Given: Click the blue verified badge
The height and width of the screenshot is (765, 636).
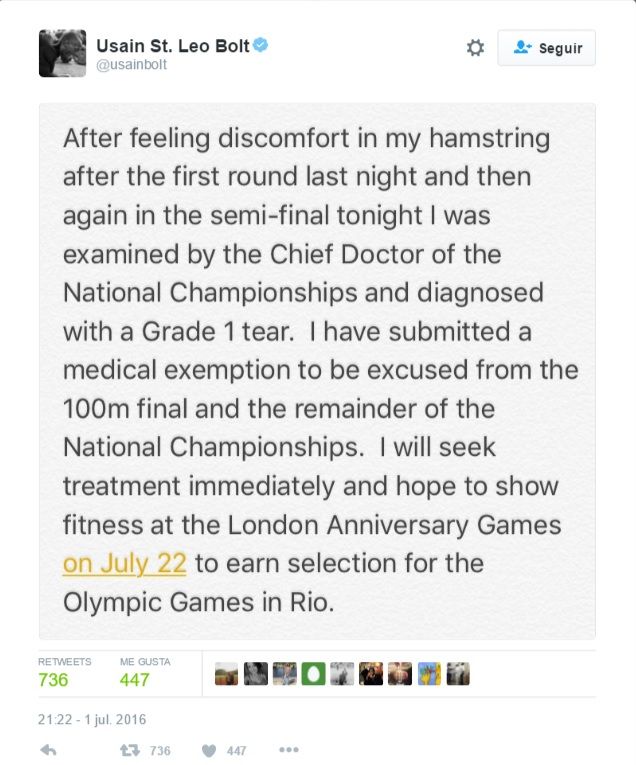Looking at the screenshot, I should pyautogui.click(x=259, y=46).
